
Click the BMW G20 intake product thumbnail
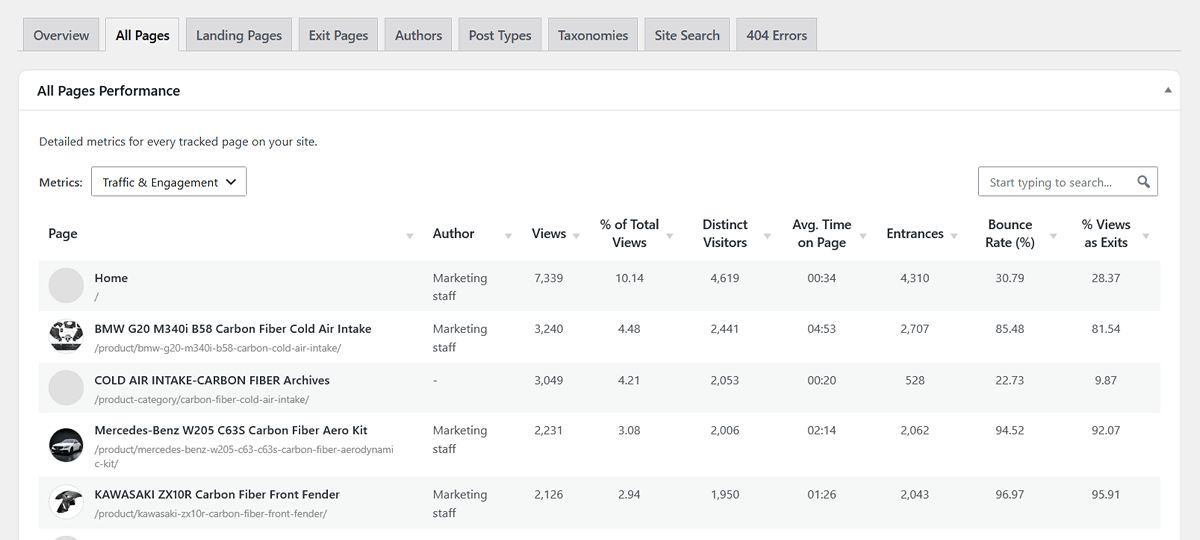(x=66, y=337)
